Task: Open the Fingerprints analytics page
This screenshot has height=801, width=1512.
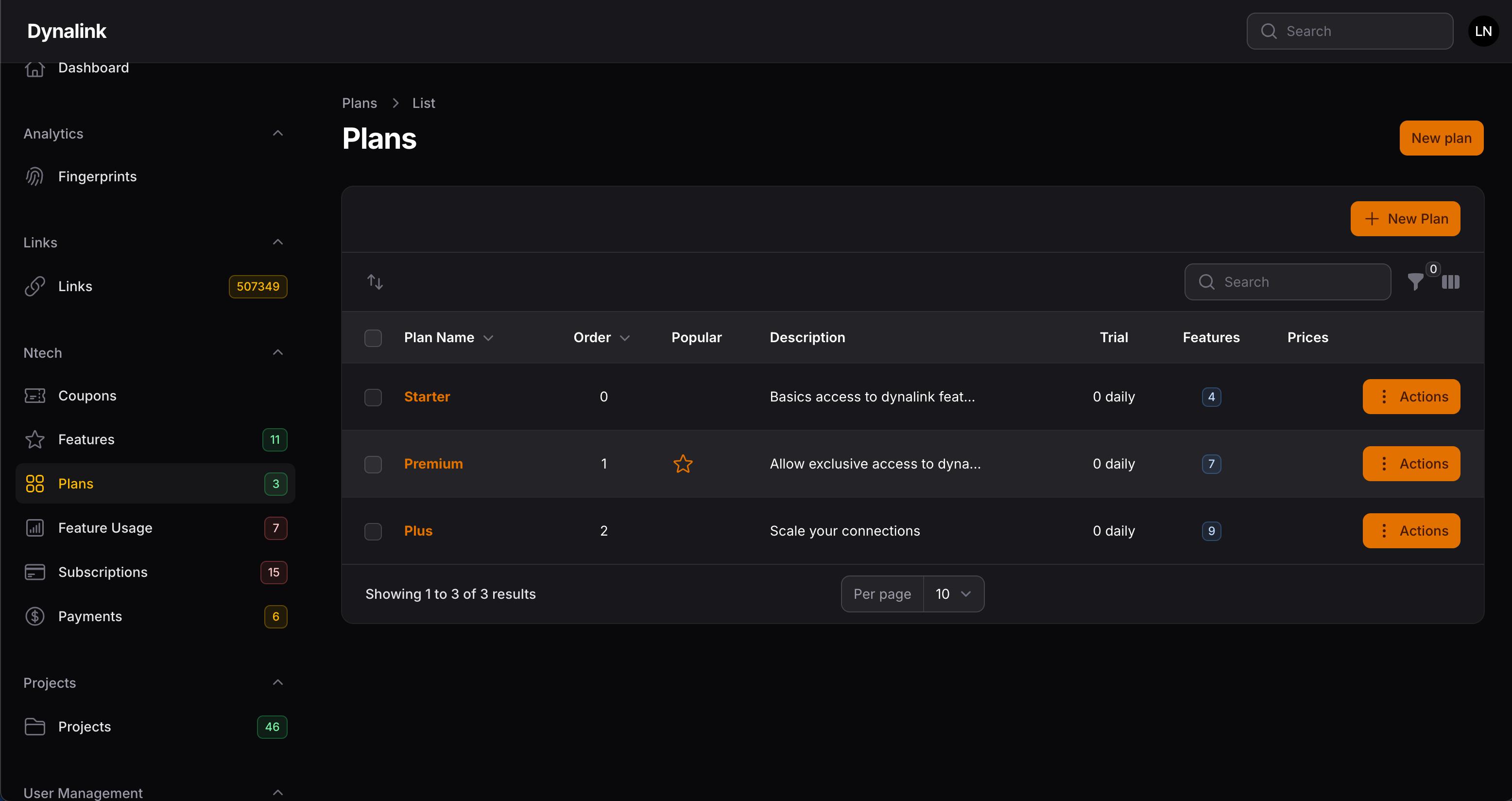Action: 98,176
